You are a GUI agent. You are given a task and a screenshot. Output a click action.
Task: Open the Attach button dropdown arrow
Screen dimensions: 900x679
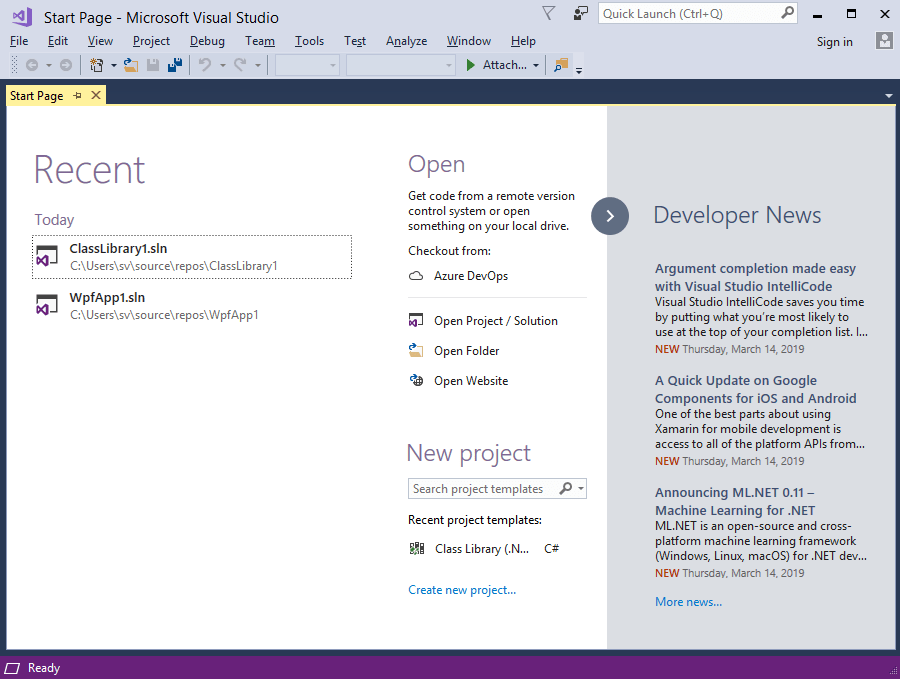(x=536, y=66)
